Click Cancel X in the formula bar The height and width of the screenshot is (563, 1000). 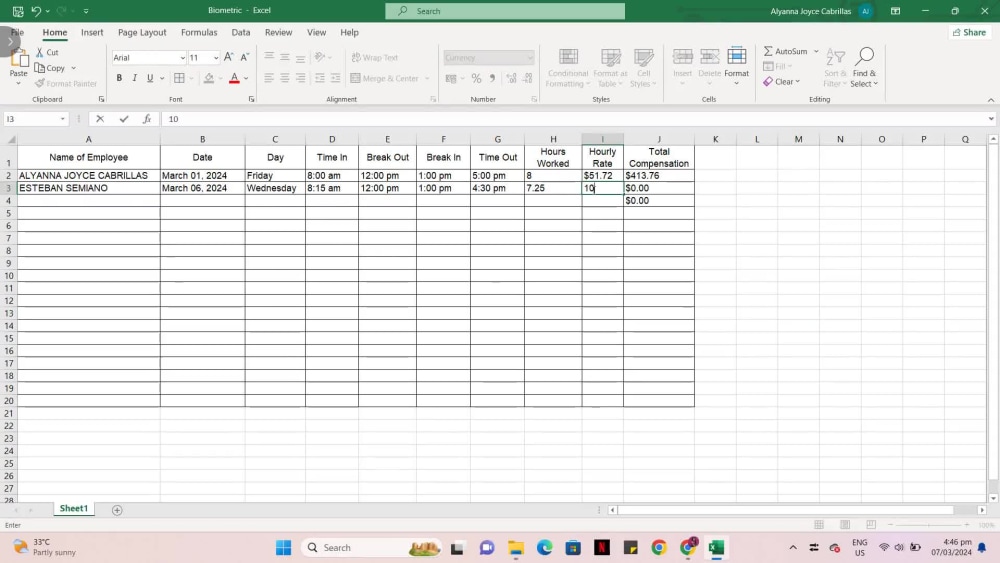pos(100,119)
